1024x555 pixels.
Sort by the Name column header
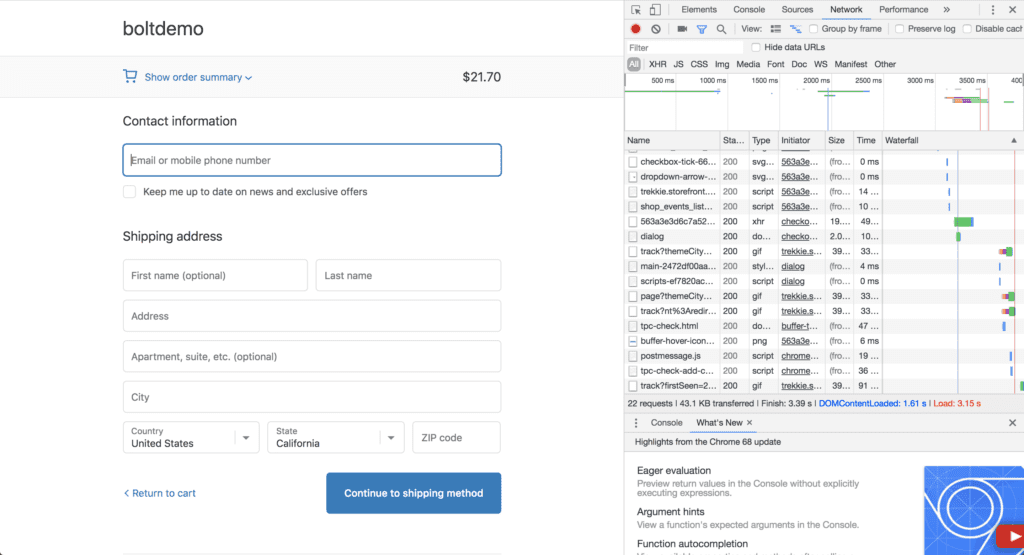(672, 140)
